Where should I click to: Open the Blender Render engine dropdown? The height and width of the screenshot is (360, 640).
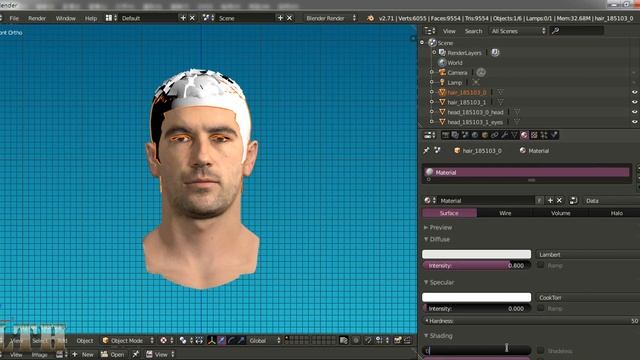click(331, 18)
